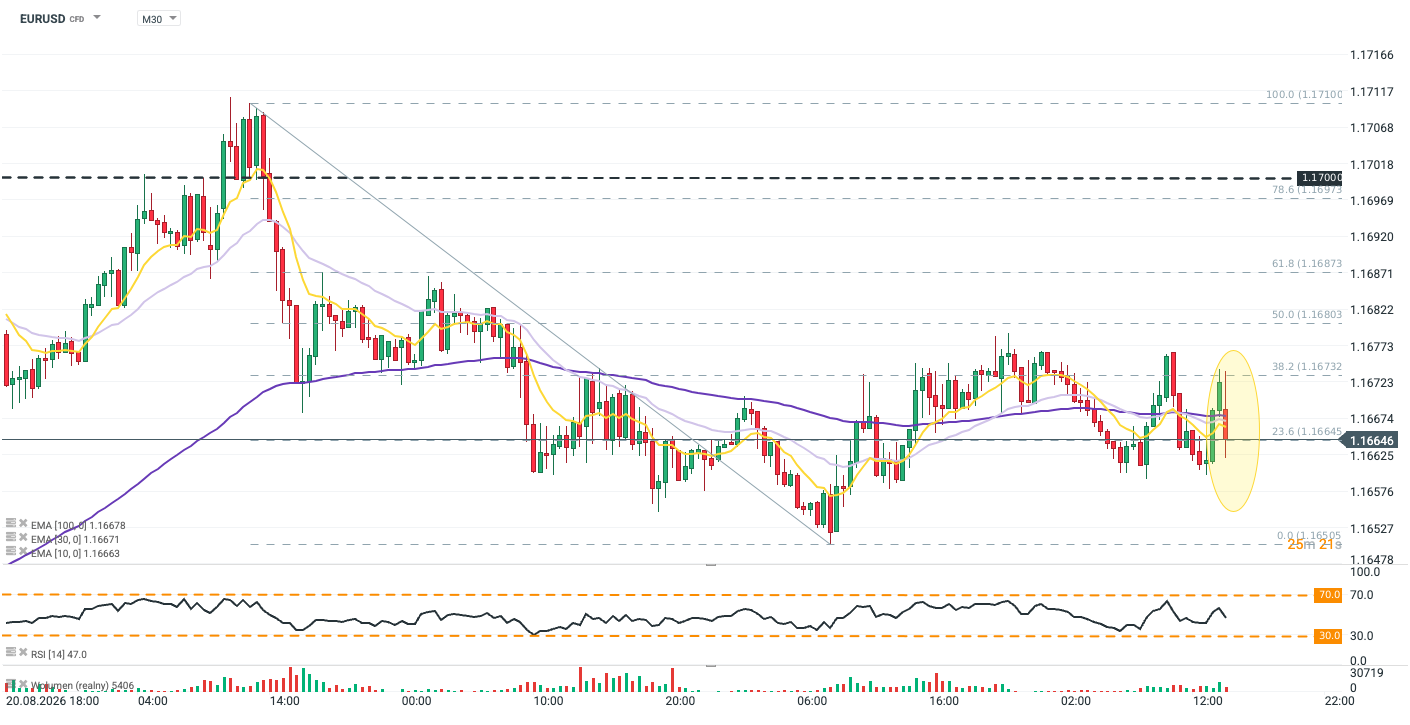Screen dimensions: 1410x725
Task: Click the 1.16478 price axis label
Action: pyautogui.click(x=1373, y=560)
